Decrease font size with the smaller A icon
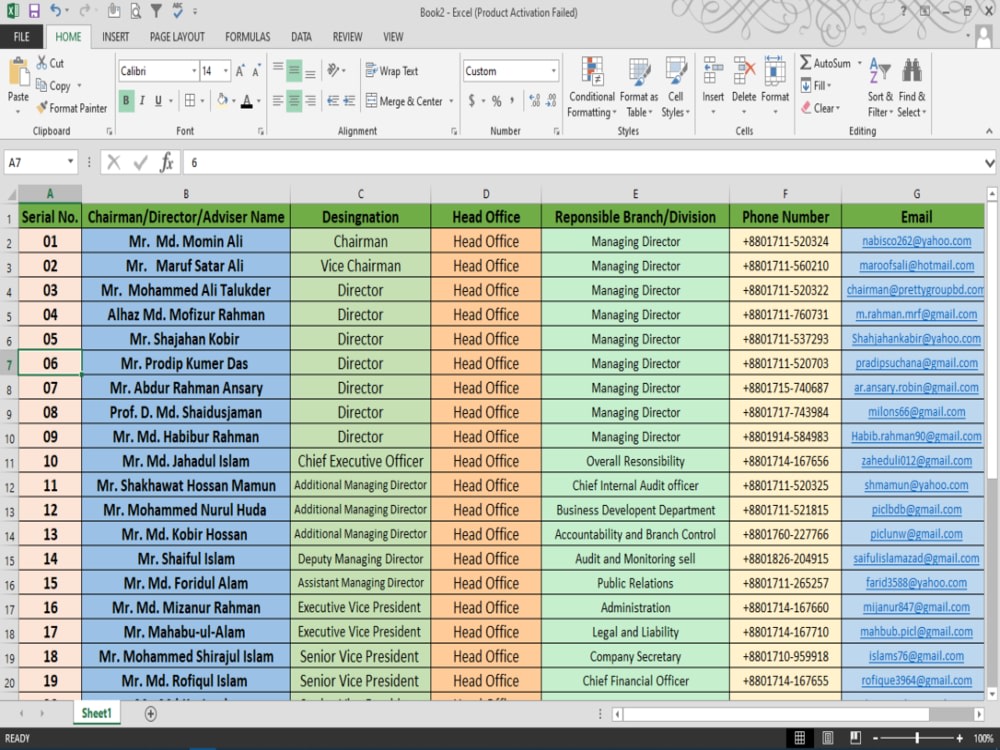The width and height of the screenshot is (1000, 750). click(256, 71)
